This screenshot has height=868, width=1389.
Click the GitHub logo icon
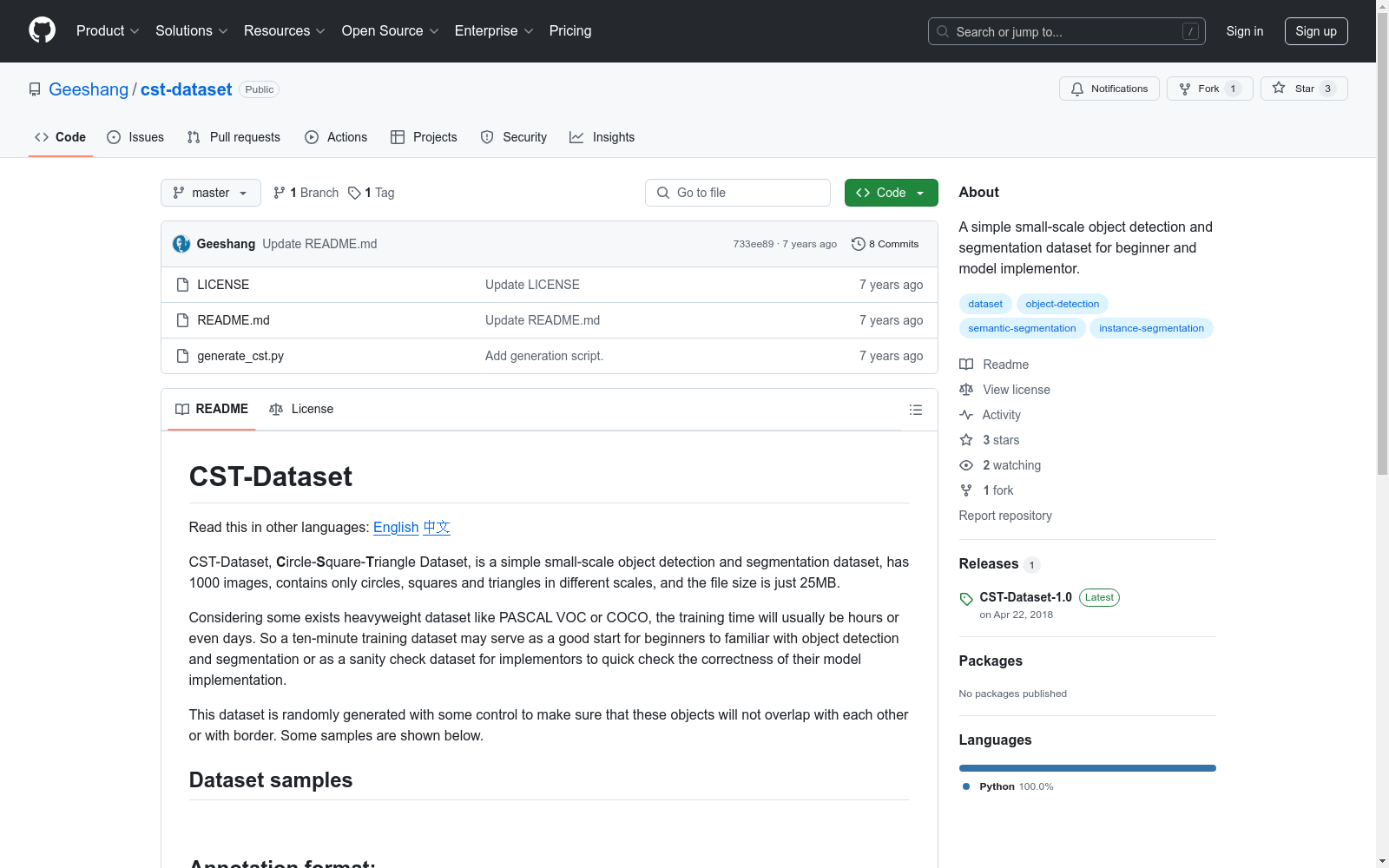[x=42, y=30]
